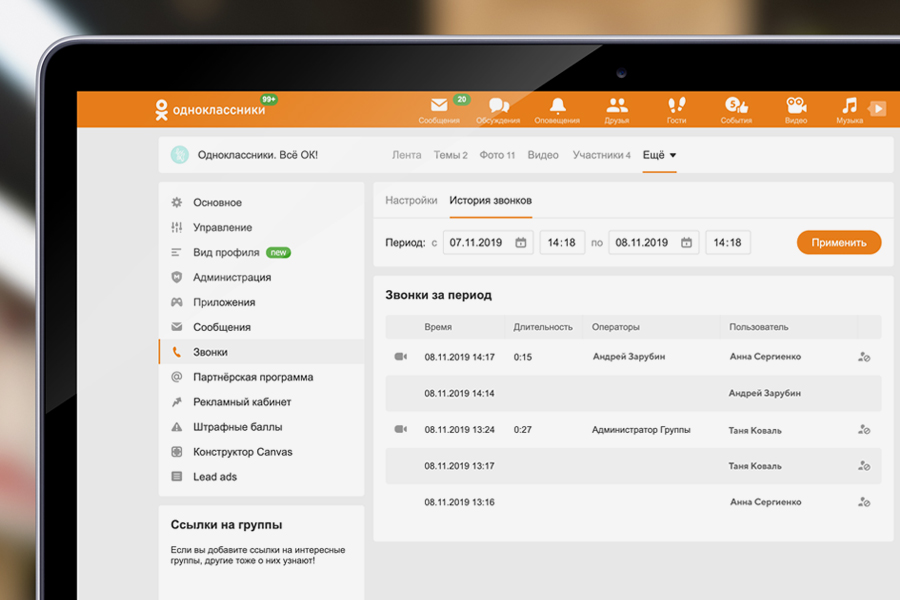Click user Таня Коваль on the 13:24 row
Viewport: 900px width, 600px height.
click(x=755, y=430)
